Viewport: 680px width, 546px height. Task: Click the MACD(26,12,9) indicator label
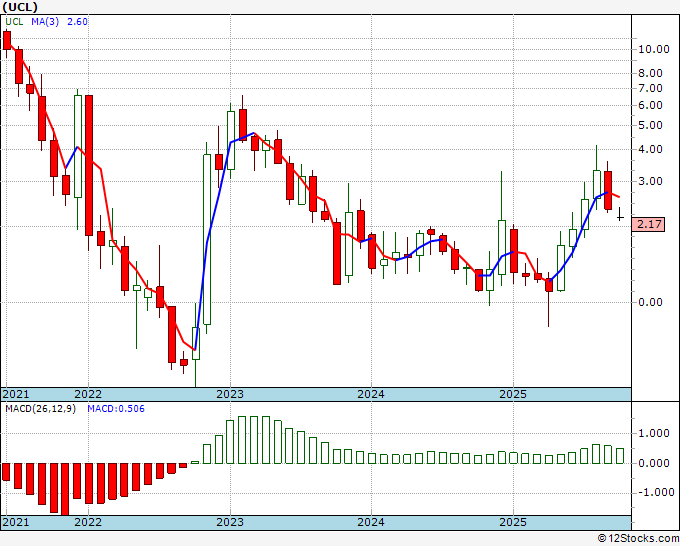click(x=40, y=409)
